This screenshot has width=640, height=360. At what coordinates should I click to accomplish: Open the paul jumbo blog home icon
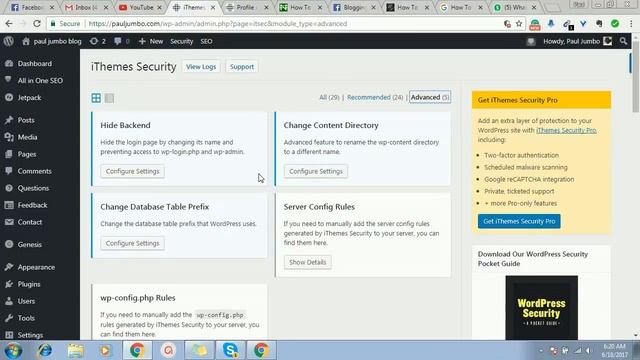coord(26,41)
